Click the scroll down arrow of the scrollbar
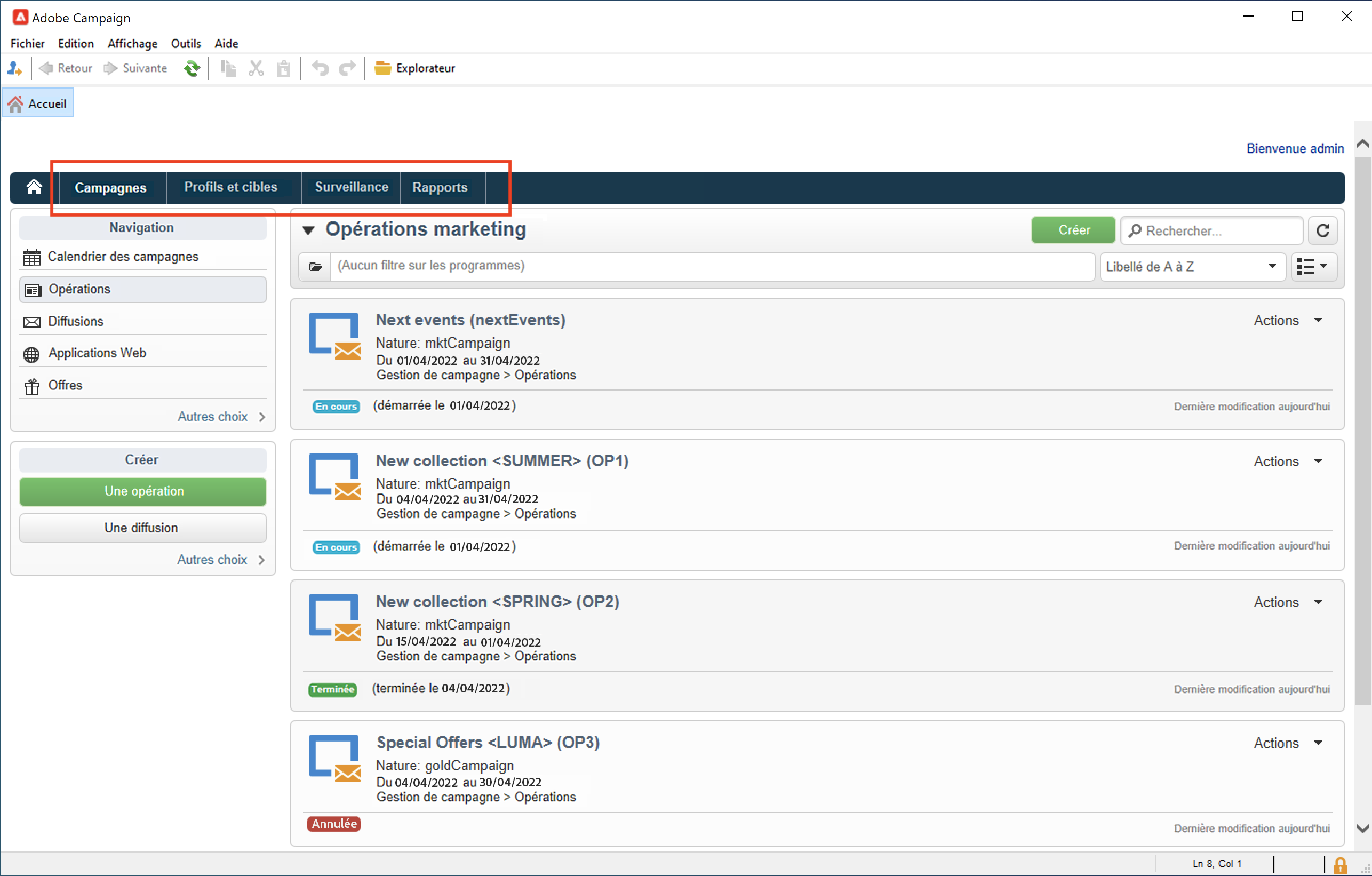This screenshot has height=876, width=1372. point(1362,828)
